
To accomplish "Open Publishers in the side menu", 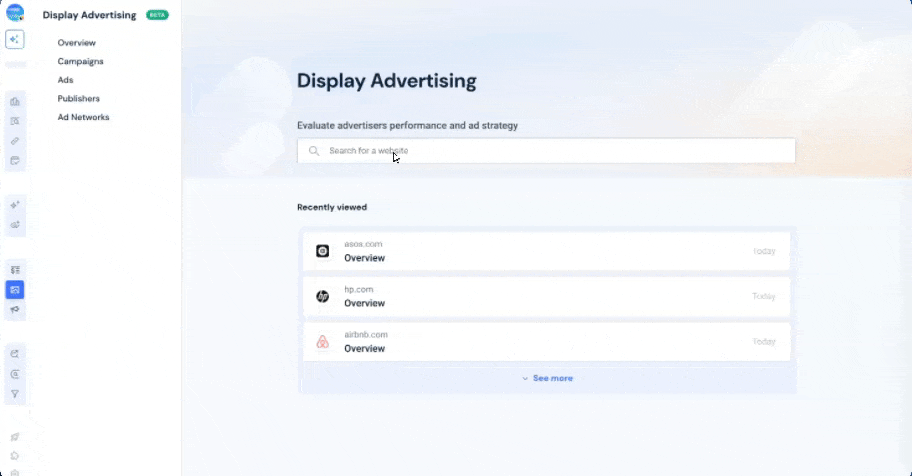I will point(79,98).
